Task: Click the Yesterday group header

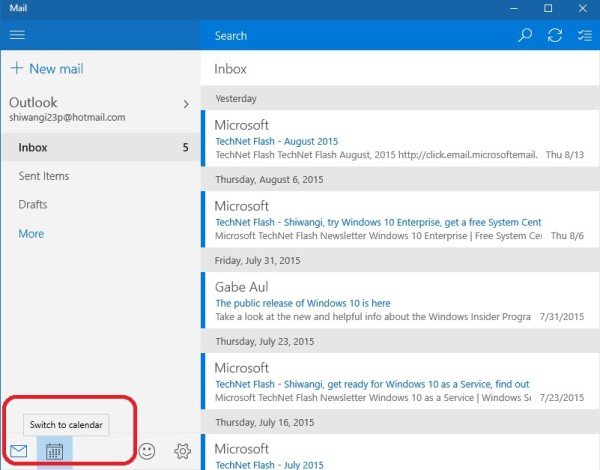Action: [400, 98]
